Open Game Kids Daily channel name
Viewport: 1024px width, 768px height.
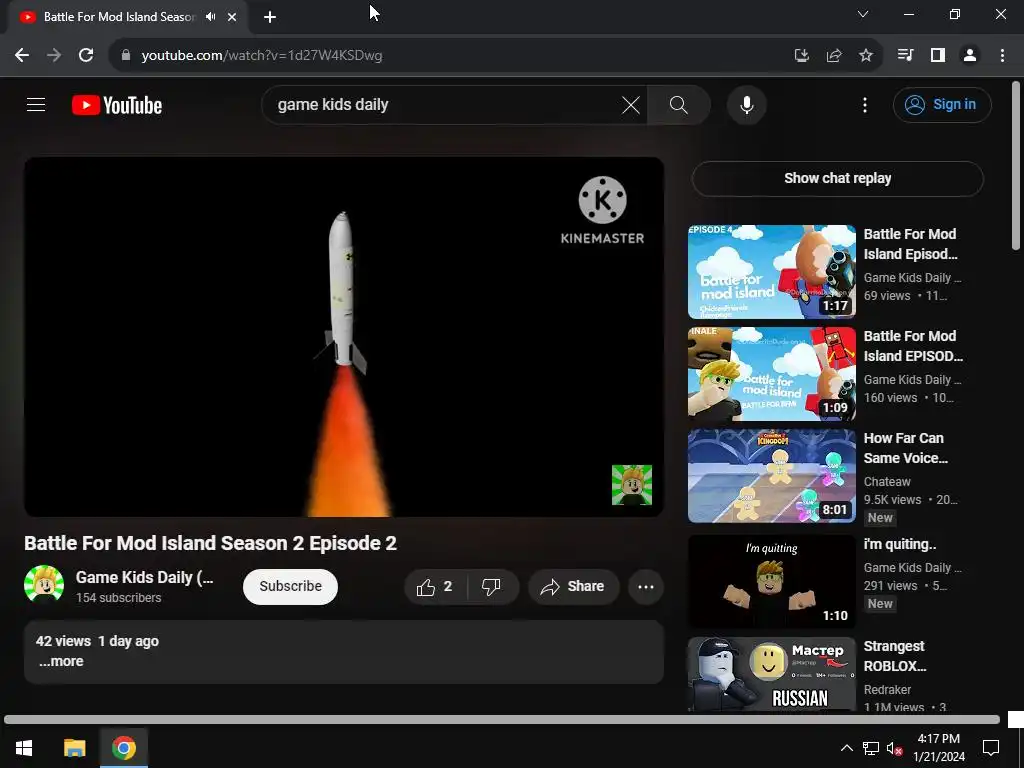click(144, 577)
